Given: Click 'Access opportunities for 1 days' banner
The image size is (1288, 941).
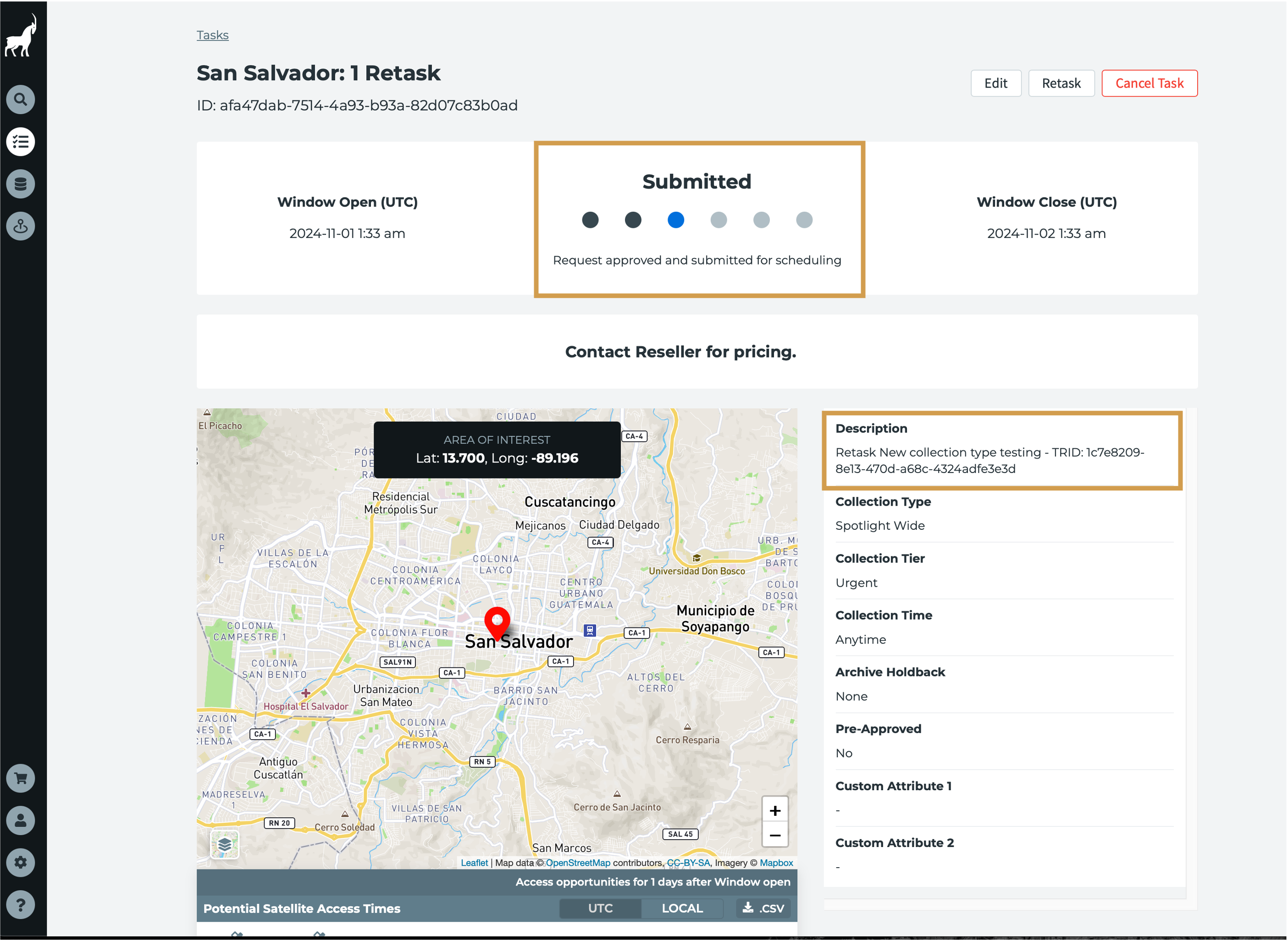Looking at the screenshot, I should (x=653, y=882).
